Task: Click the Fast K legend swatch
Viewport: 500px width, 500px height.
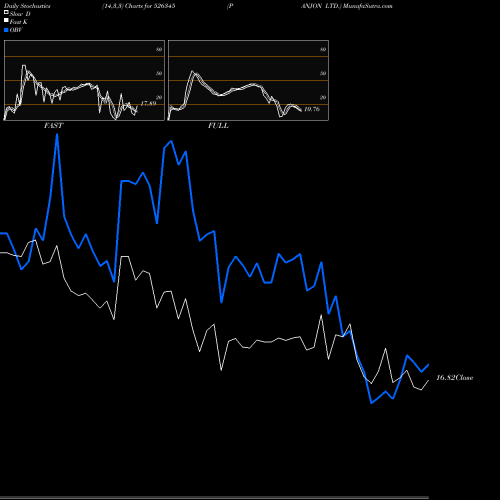Action: coord(6,21)
